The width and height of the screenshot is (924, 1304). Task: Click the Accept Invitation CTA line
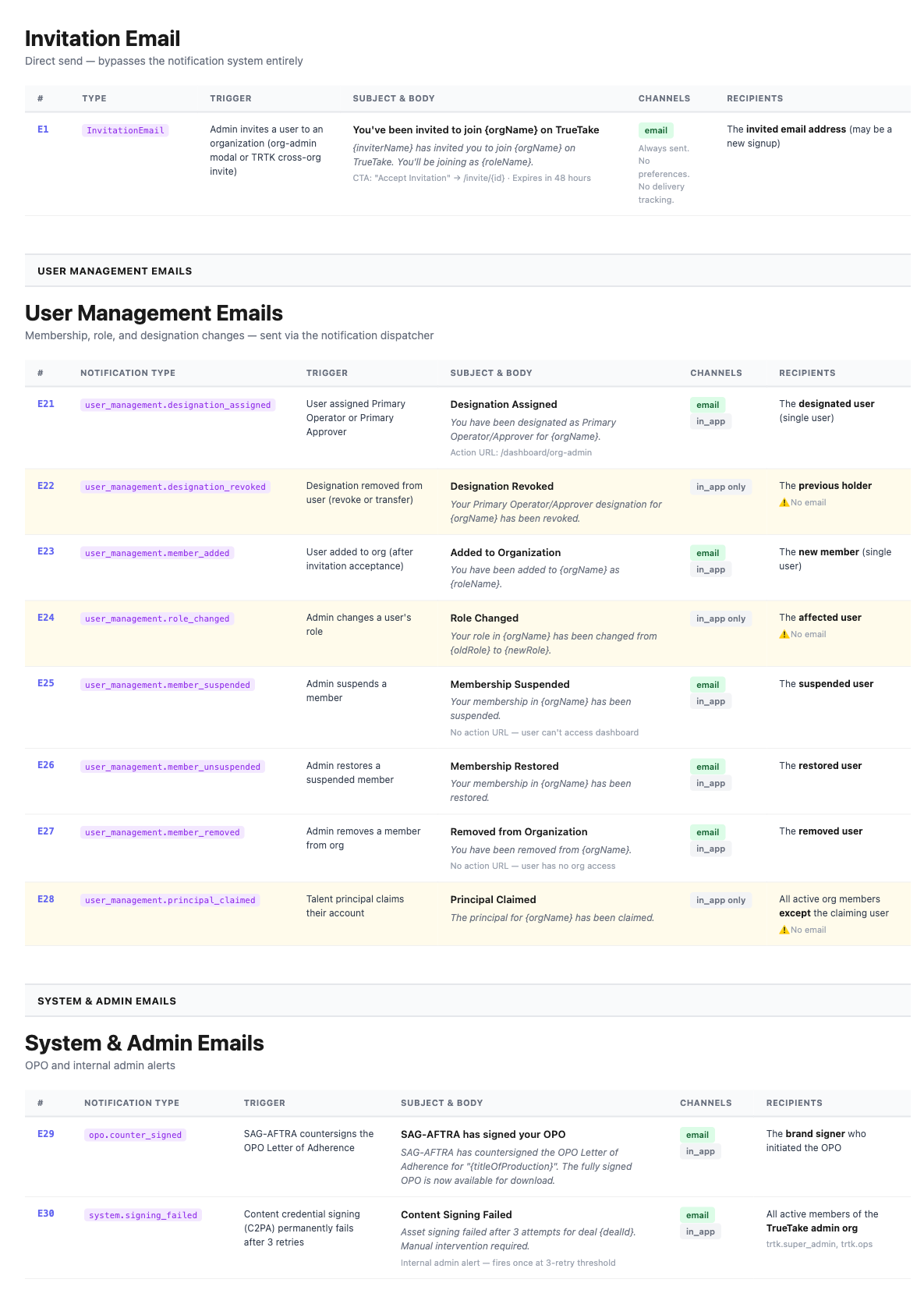472,179
